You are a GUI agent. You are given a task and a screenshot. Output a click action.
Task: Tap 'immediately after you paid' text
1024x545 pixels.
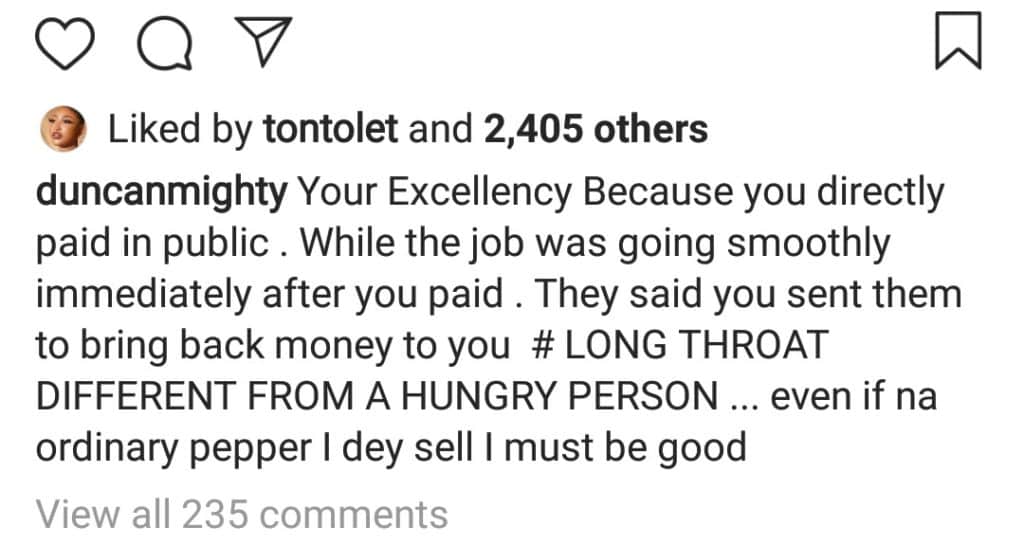coord(268,294)
